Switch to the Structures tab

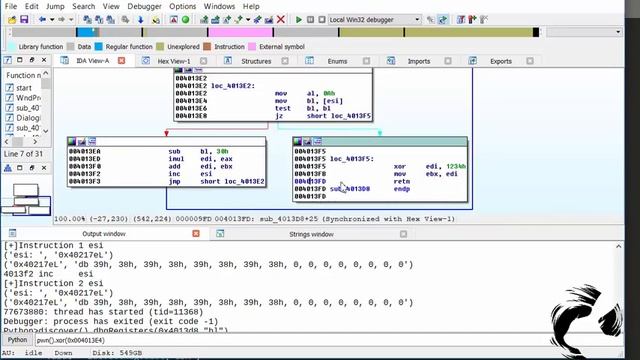click(256, 61)
